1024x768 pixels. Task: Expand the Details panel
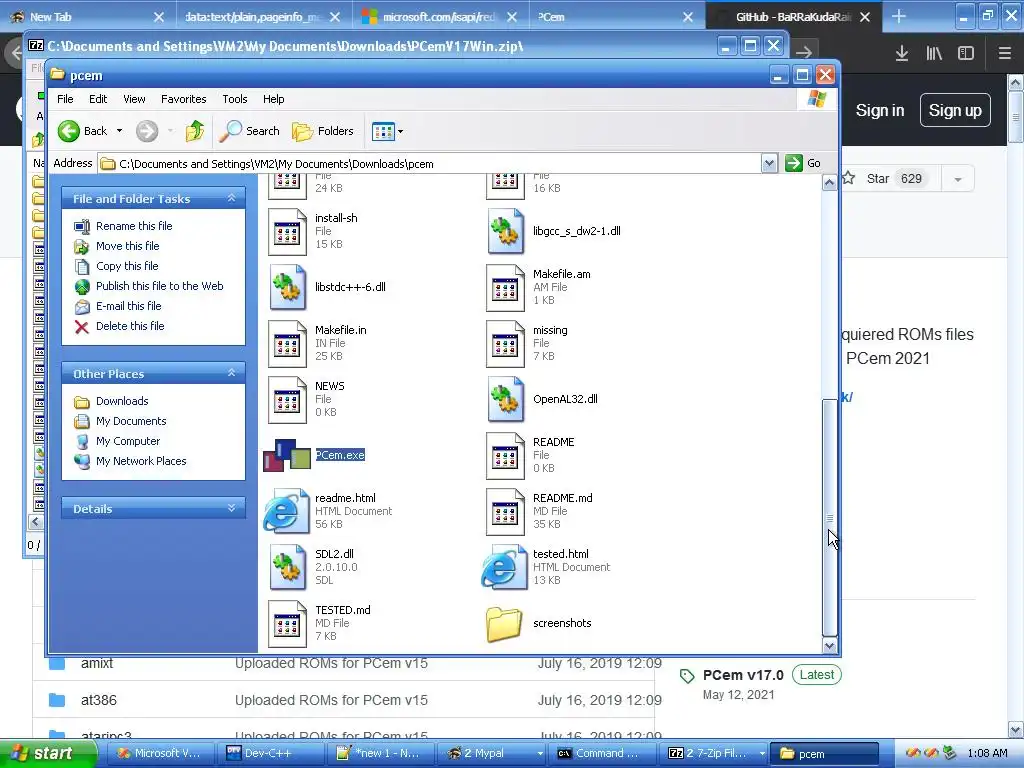tap(231, 508)
